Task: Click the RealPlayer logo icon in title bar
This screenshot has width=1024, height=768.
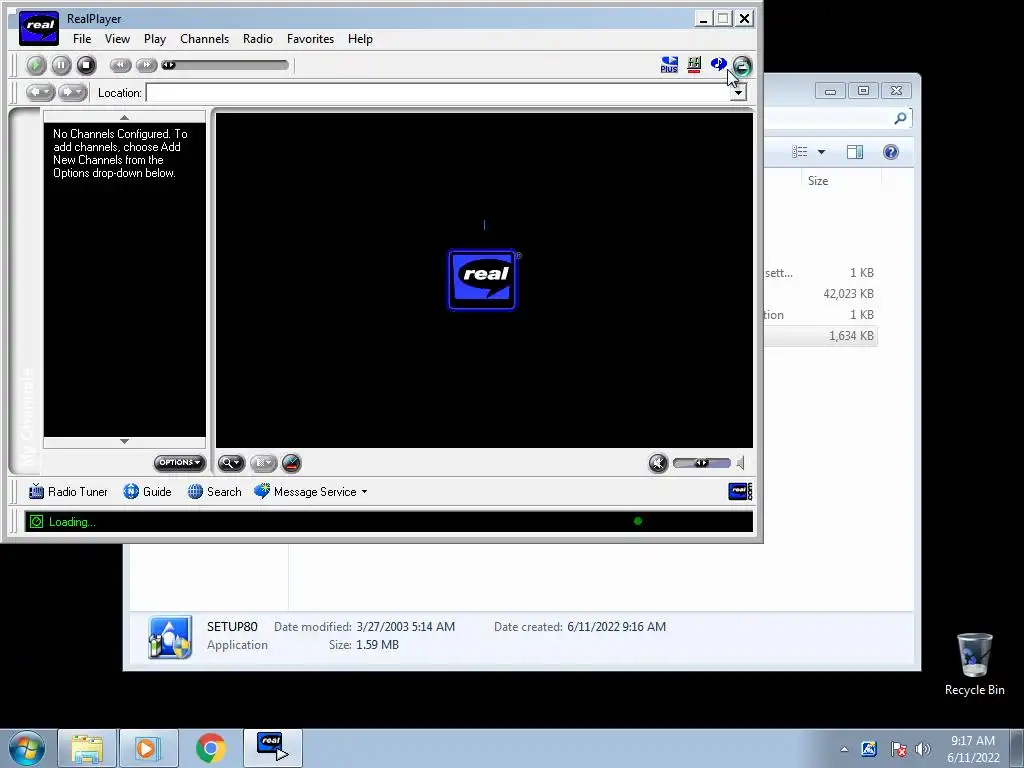Action: click(39, 27)
